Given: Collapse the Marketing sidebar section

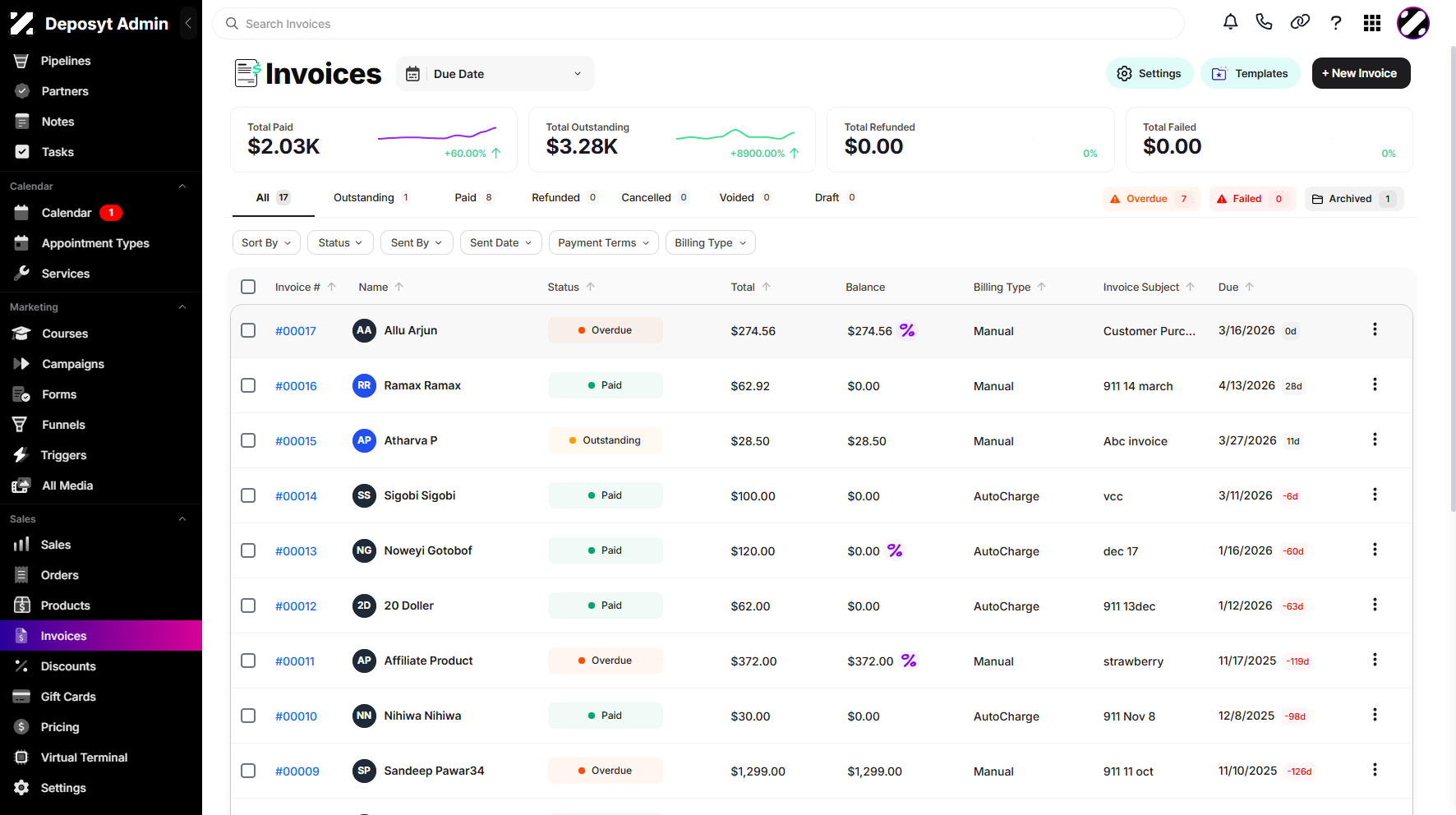Looking at the screenshot, I should 182,307.
